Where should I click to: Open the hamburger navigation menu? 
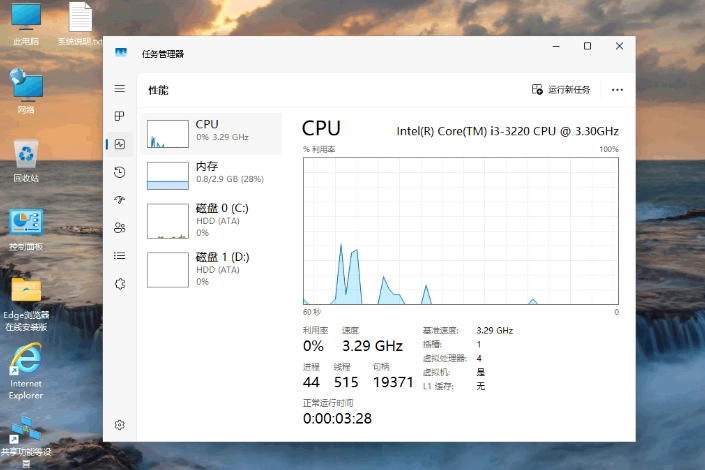(120, 89)
